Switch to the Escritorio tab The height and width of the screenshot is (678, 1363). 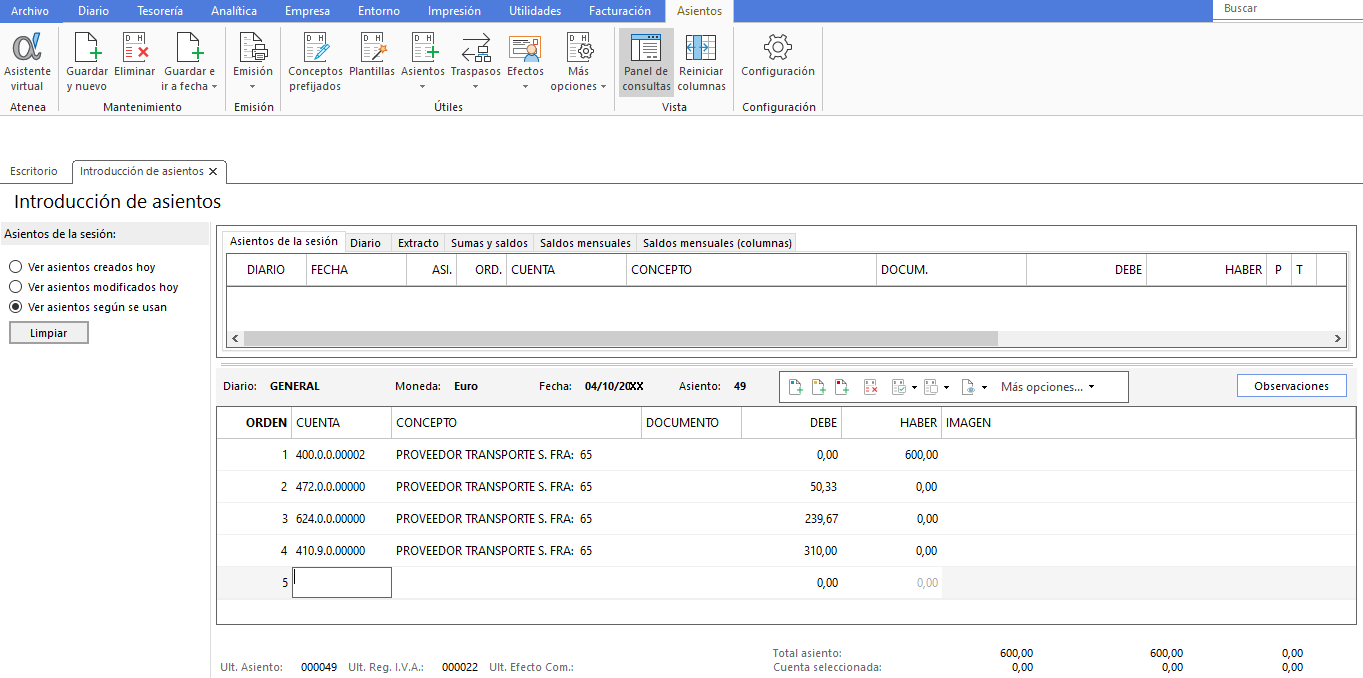pos(34,172)
